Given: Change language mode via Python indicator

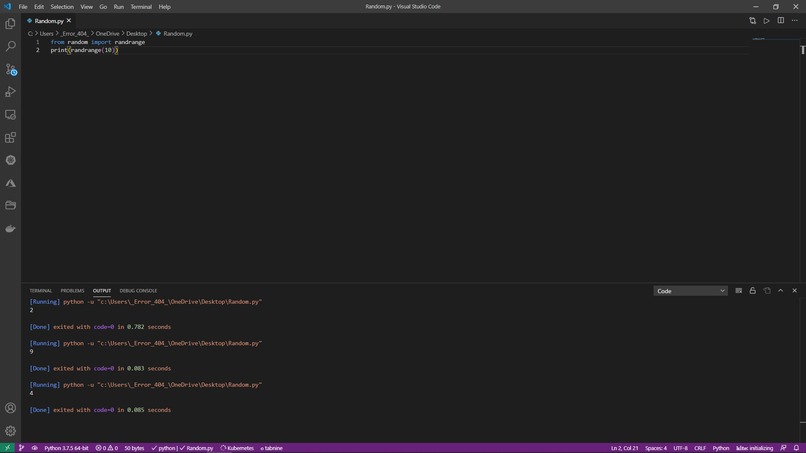Looking at the screenshot, I should point(721,448).
